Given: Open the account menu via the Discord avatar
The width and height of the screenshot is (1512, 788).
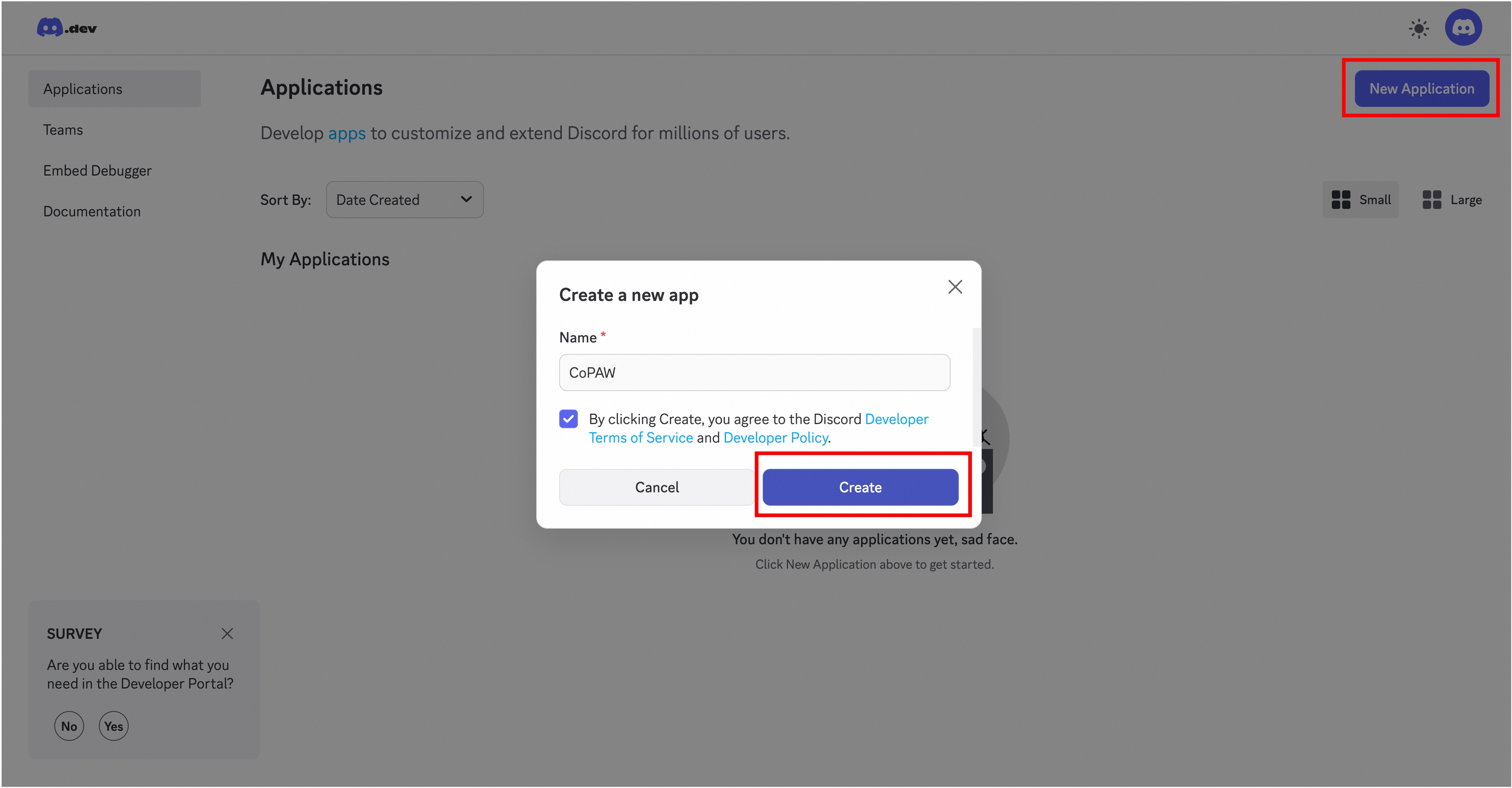Looking at the screenshot, I should (1464, 27).
